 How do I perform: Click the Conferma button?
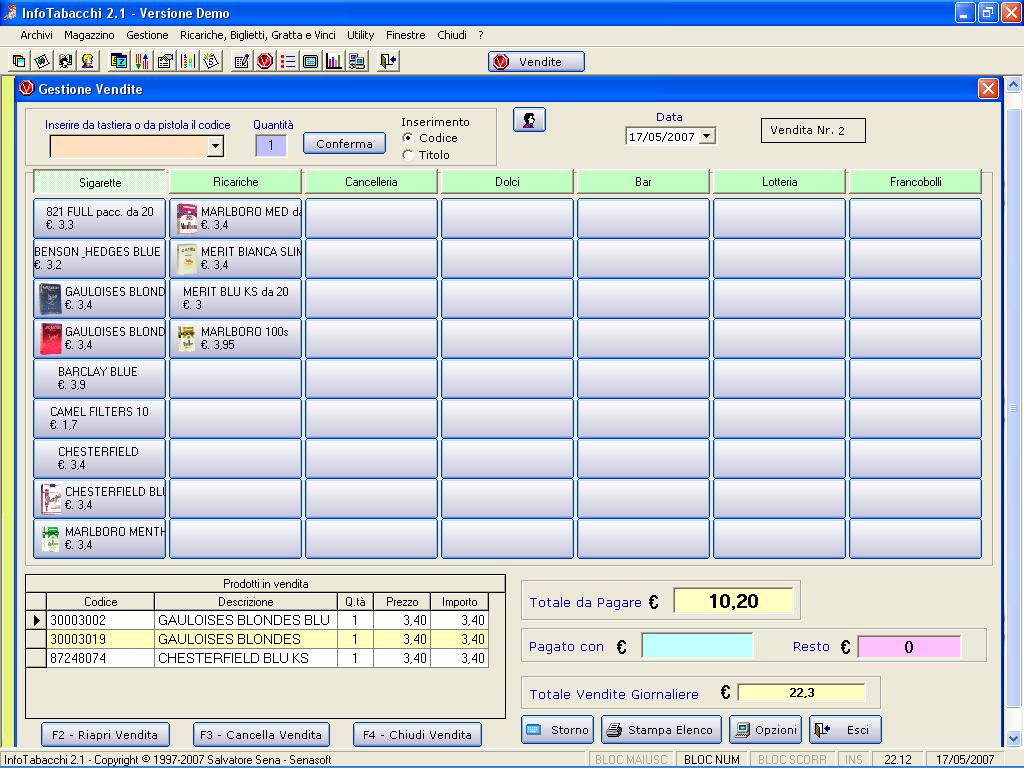(344, 144)
